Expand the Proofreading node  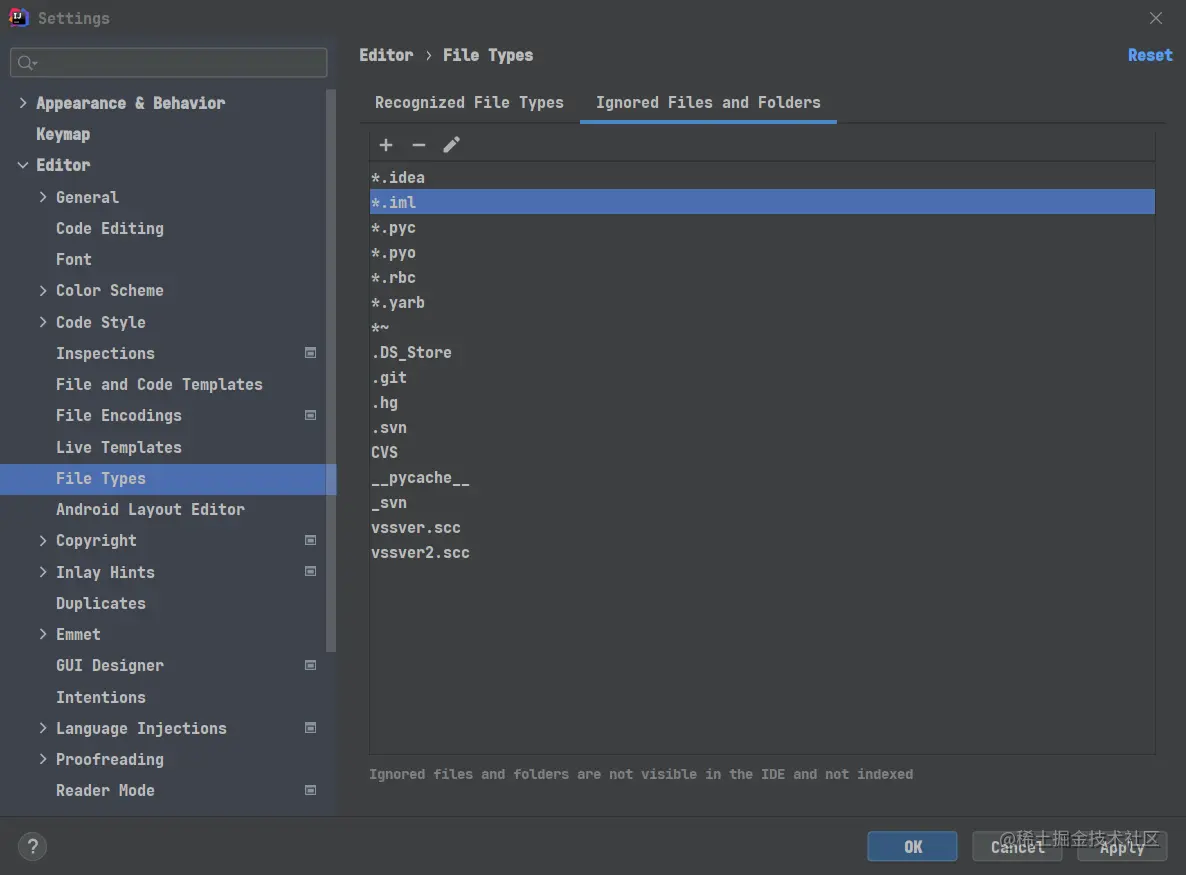43,759
